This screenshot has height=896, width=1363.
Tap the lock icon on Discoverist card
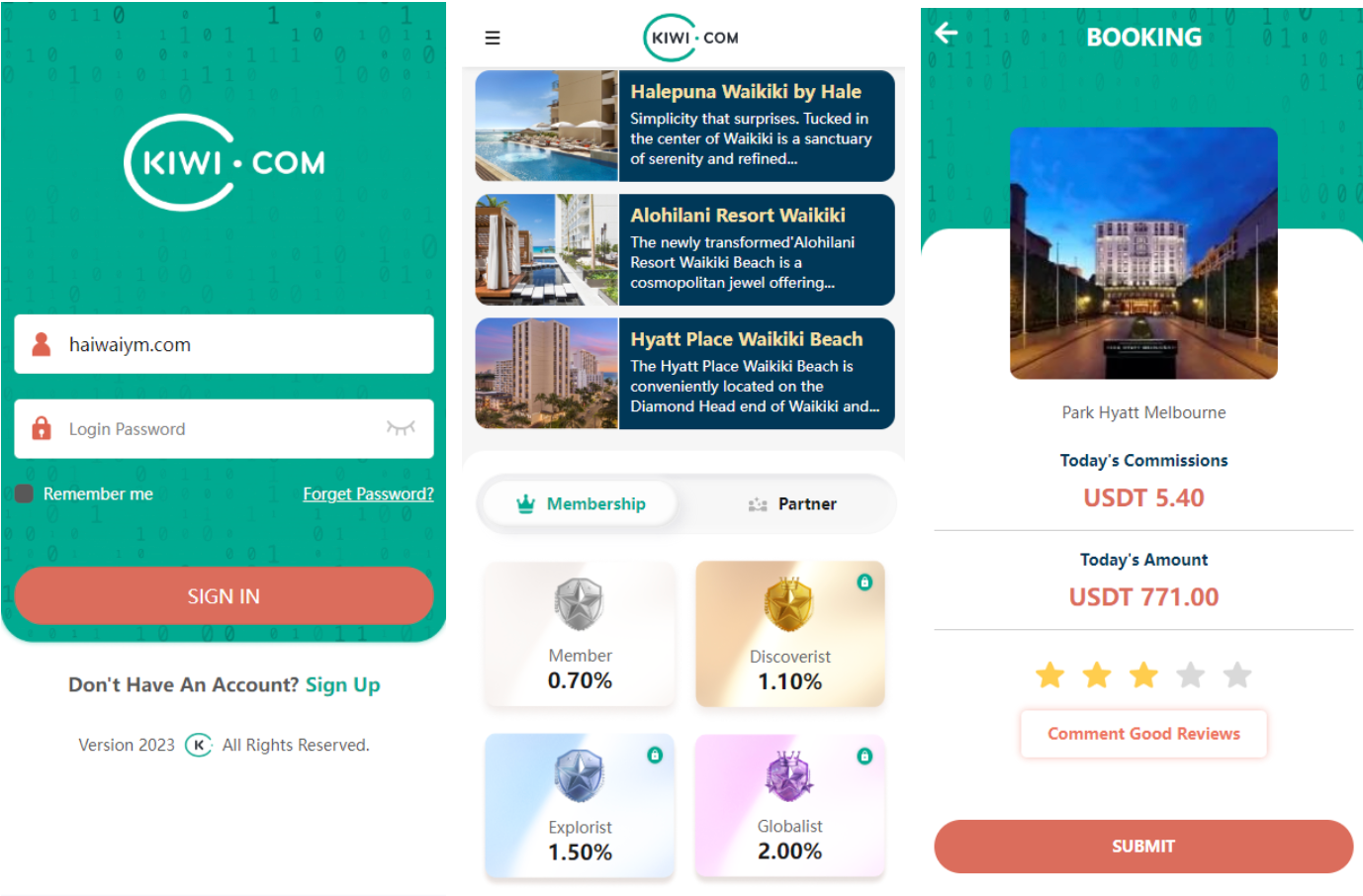coord(864,582)
